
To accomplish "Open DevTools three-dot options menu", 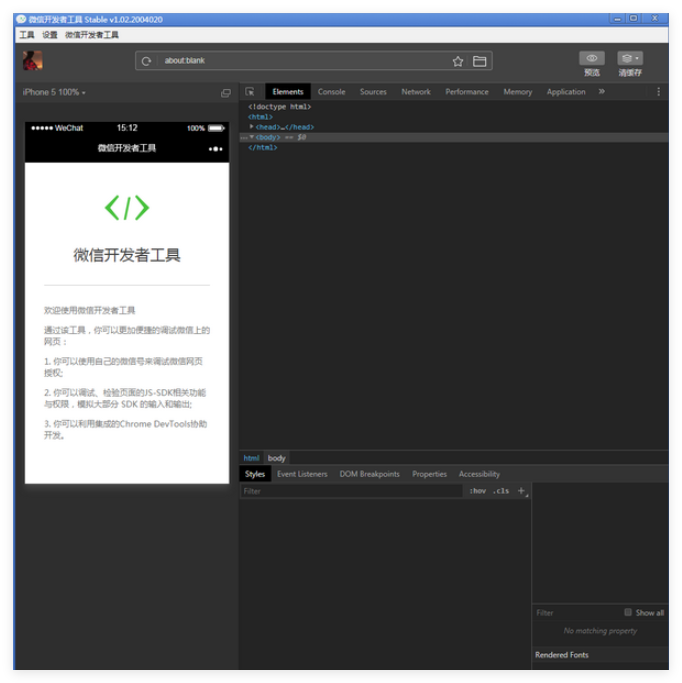I will [x=658, y=91].
